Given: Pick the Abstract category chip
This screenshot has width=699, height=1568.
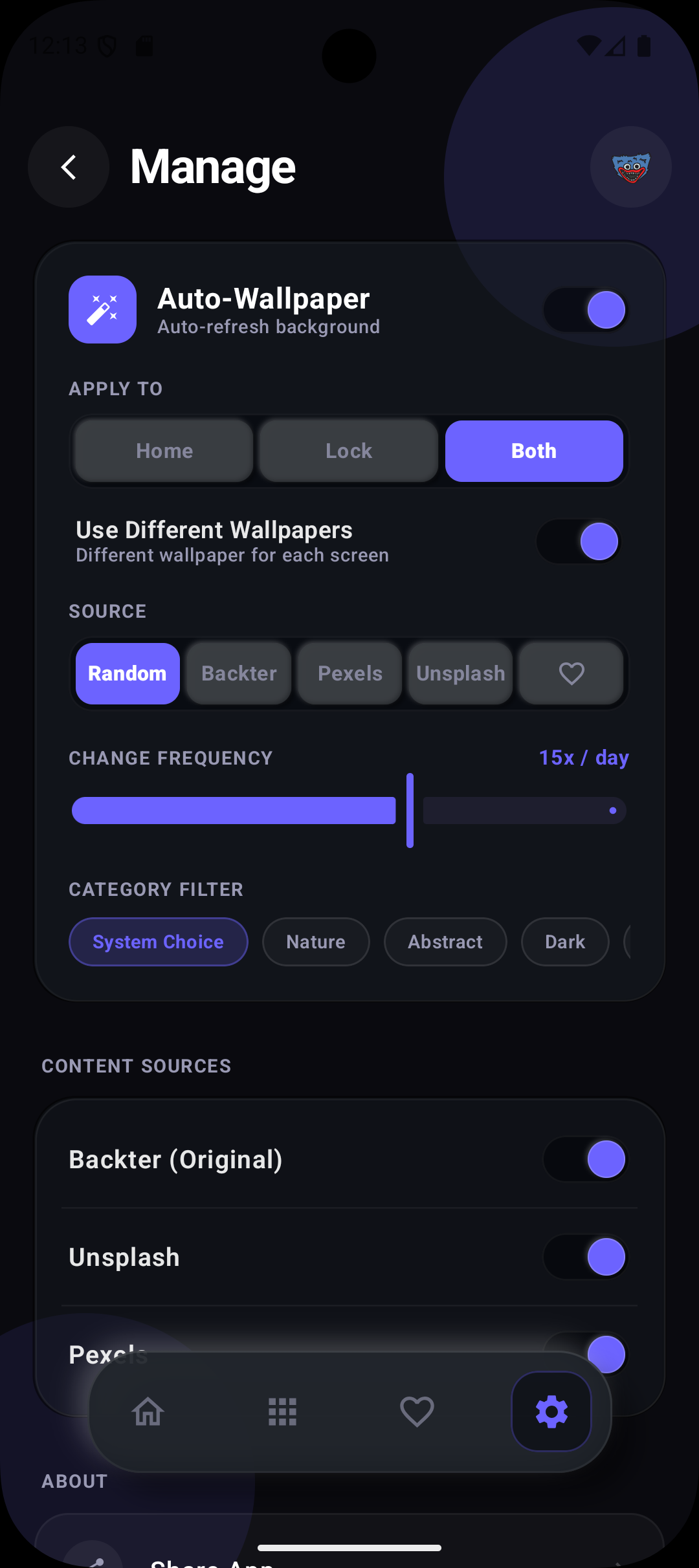Looking at the screenshot, I should coord(445,942).
